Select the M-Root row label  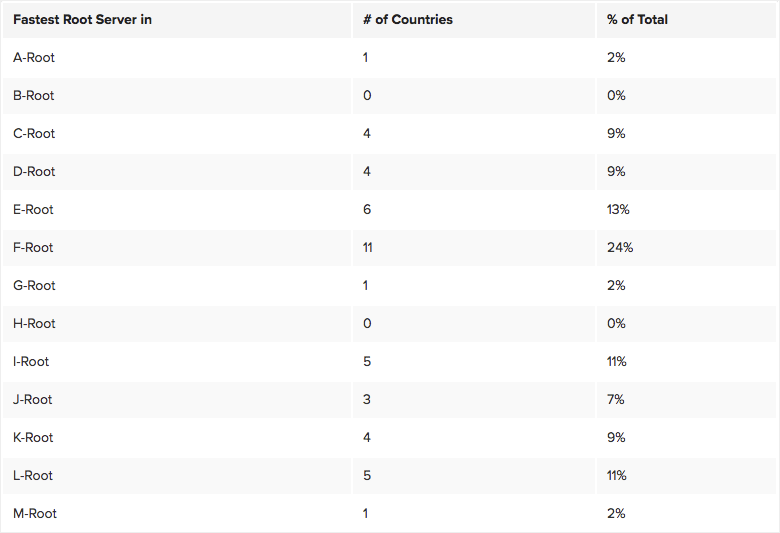coord(35,514)
